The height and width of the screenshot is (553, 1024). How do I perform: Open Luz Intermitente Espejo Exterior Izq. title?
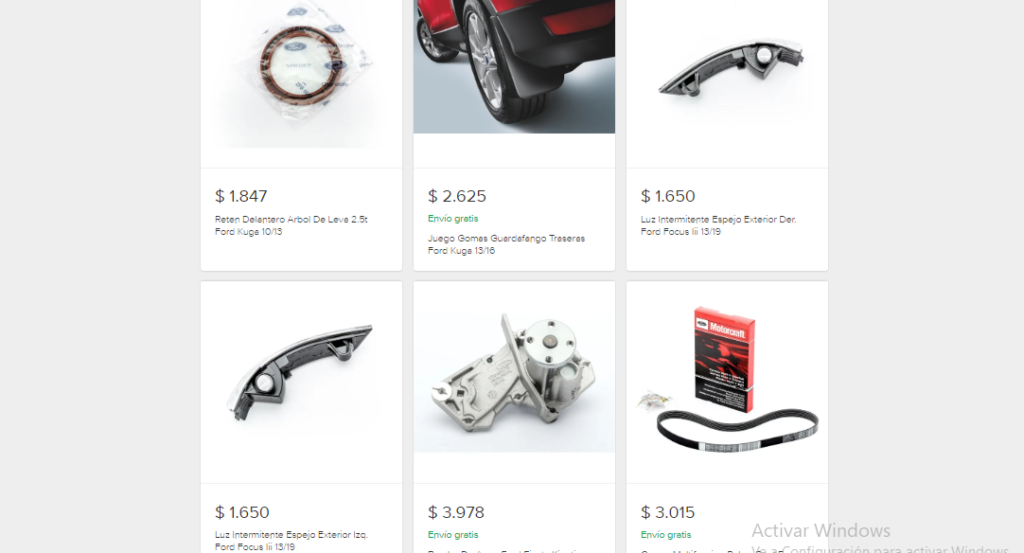pos(291,541)
